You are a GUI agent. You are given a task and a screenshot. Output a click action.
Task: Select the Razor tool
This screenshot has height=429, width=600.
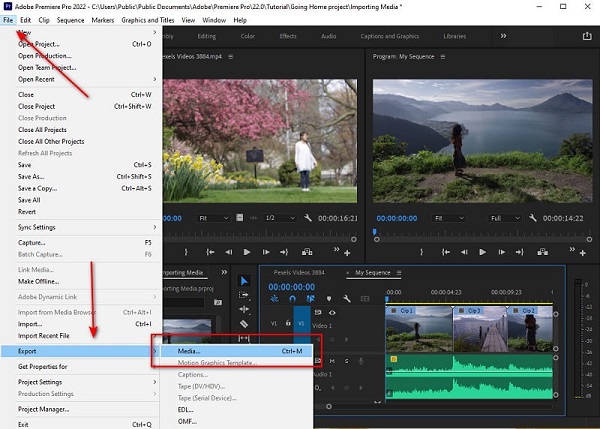click(x=244, y=324)
